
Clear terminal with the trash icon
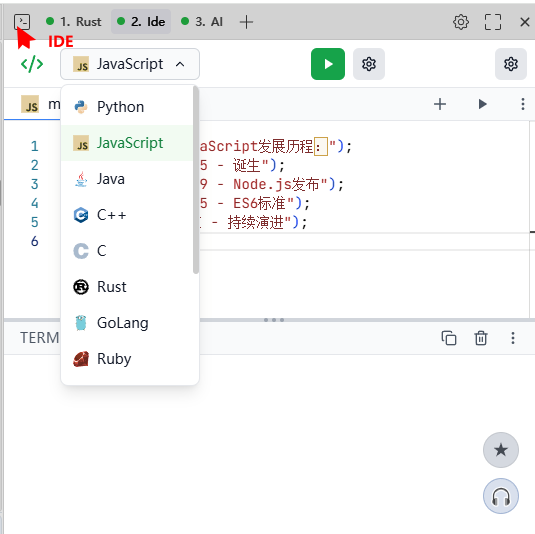tap(480, 338)
